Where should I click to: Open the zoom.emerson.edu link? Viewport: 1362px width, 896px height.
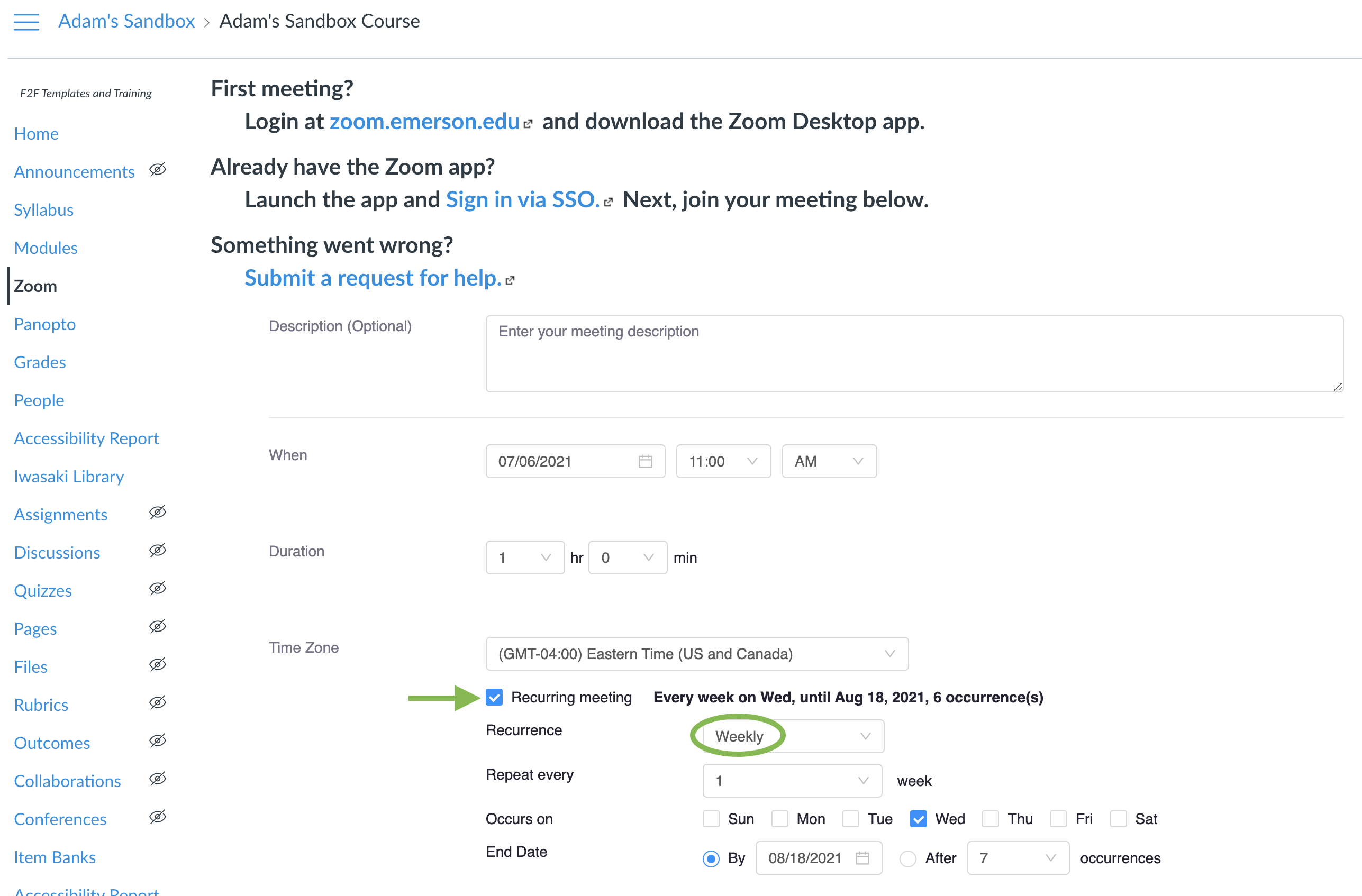(423, 121)
